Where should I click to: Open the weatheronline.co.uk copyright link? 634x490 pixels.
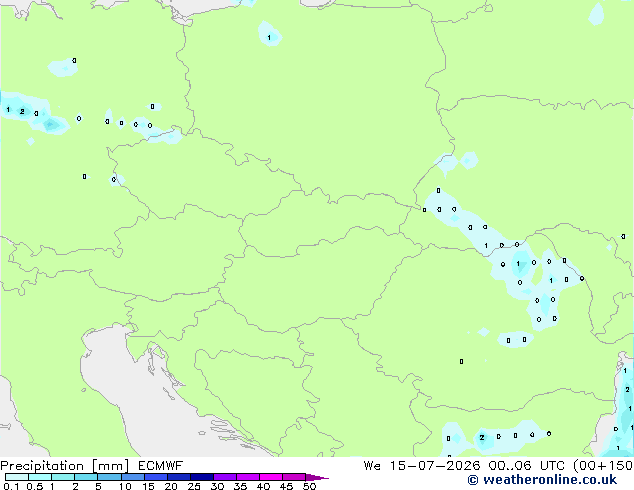542,480
